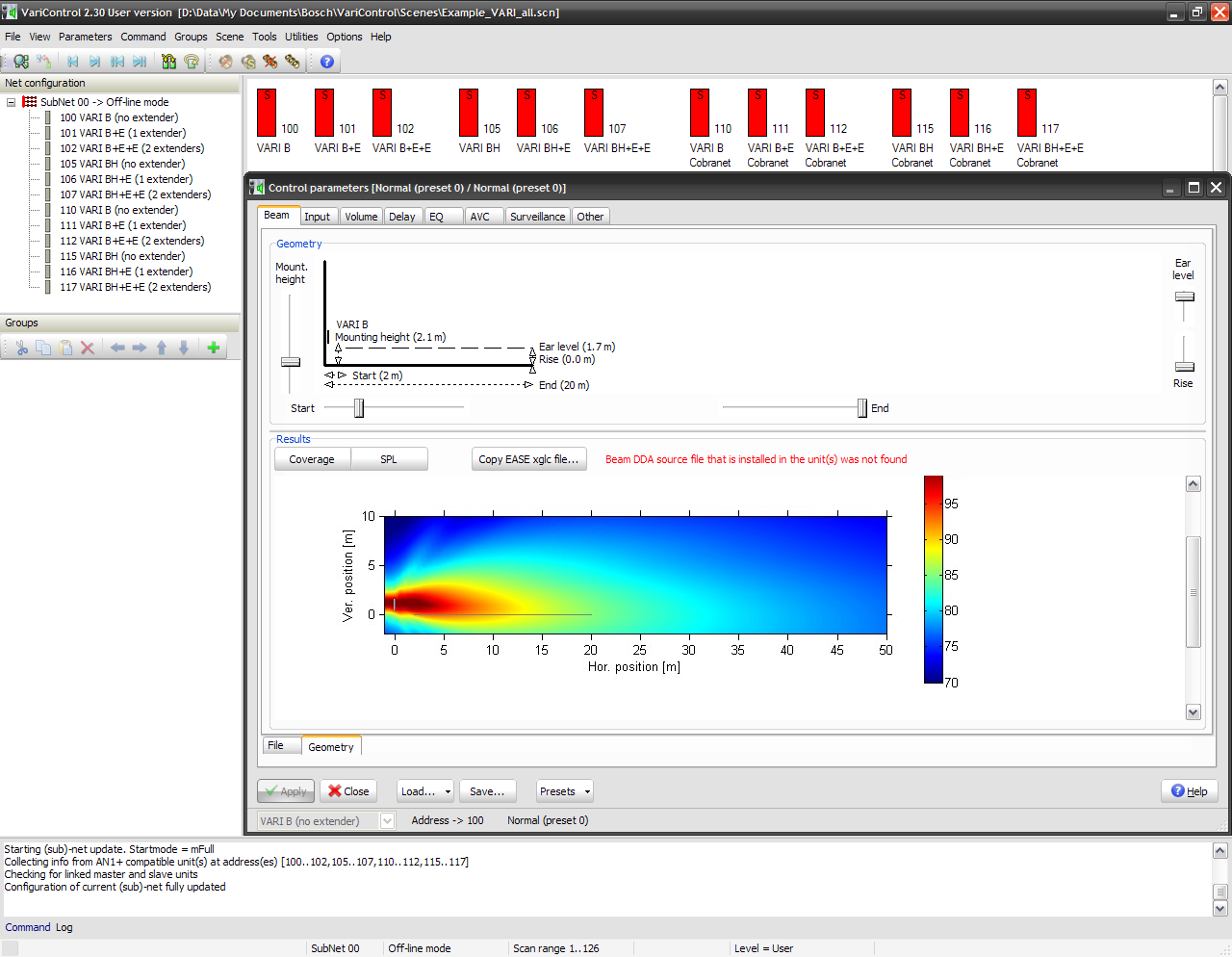This screenshot has height=957, width=1232.
Task: Click the SPL results button
Action: [389, 459]
